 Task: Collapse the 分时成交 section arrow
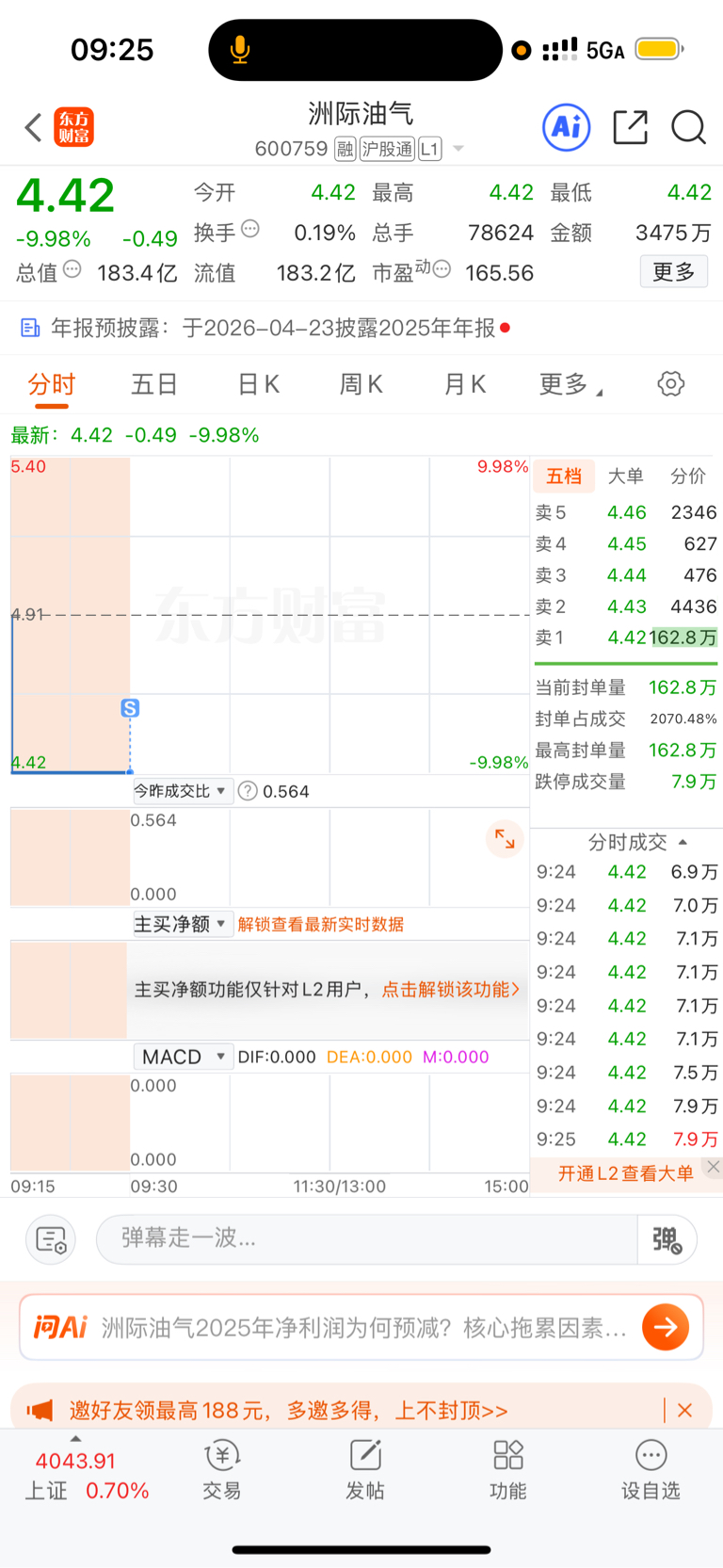tap(683, 842)
